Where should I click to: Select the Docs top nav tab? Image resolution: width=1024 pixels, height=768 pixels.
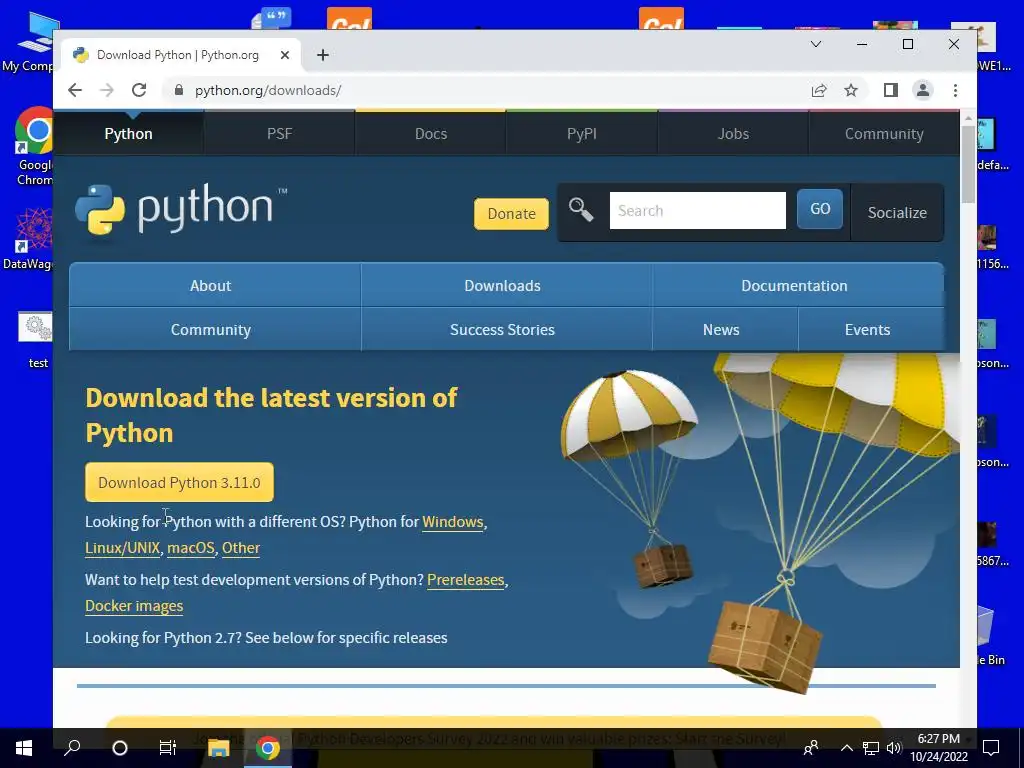pos(431,134)
